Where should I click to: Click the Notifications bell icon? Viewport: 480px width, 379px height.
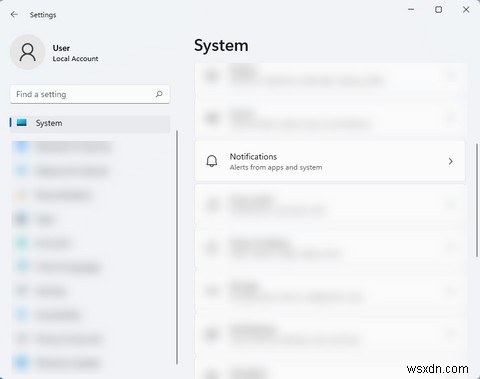[x=212, y=161]
